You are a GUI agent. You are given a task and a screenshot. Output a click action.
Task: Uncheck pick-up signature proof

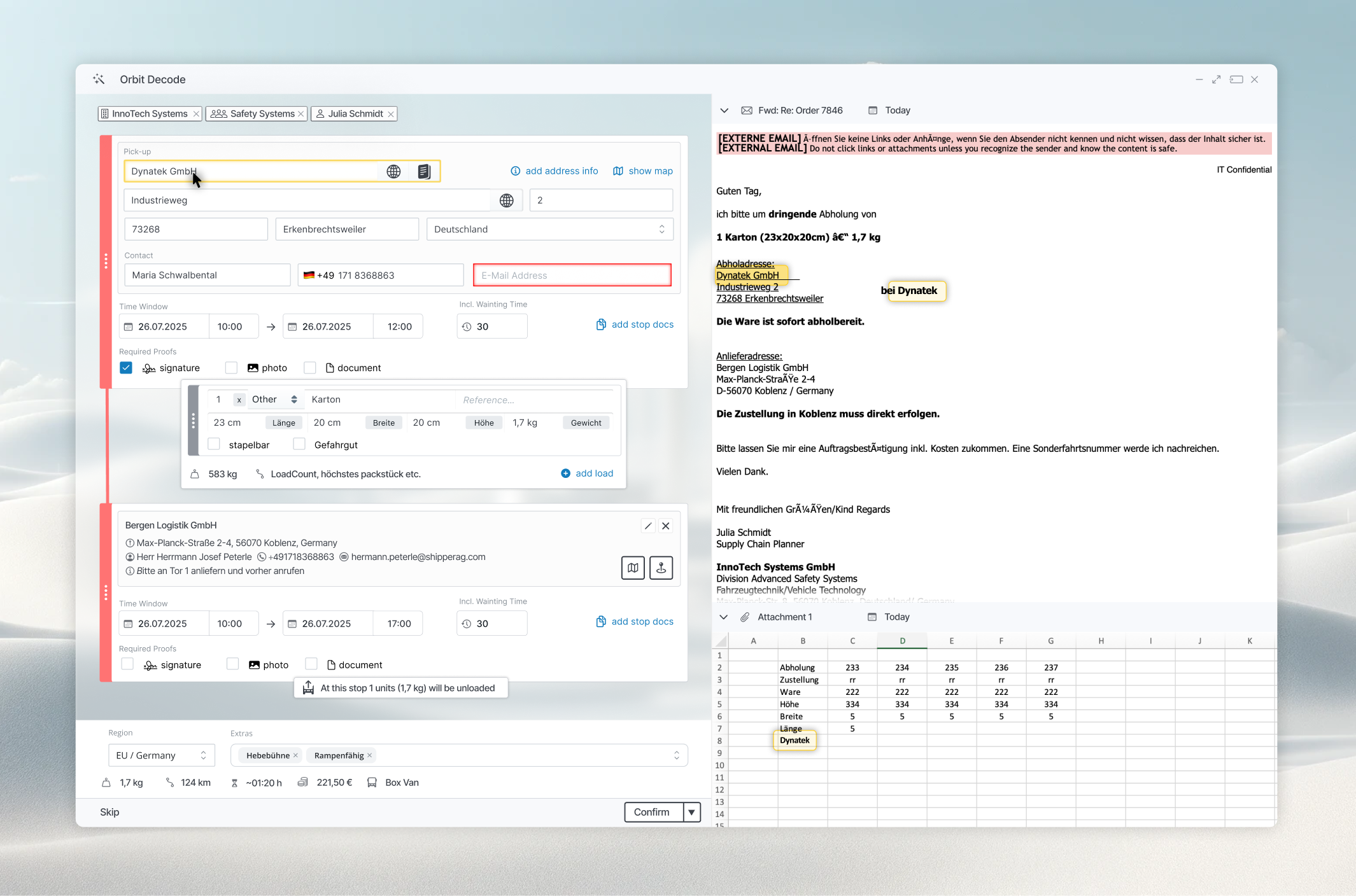pyautogui.click(x=126, y=368)
